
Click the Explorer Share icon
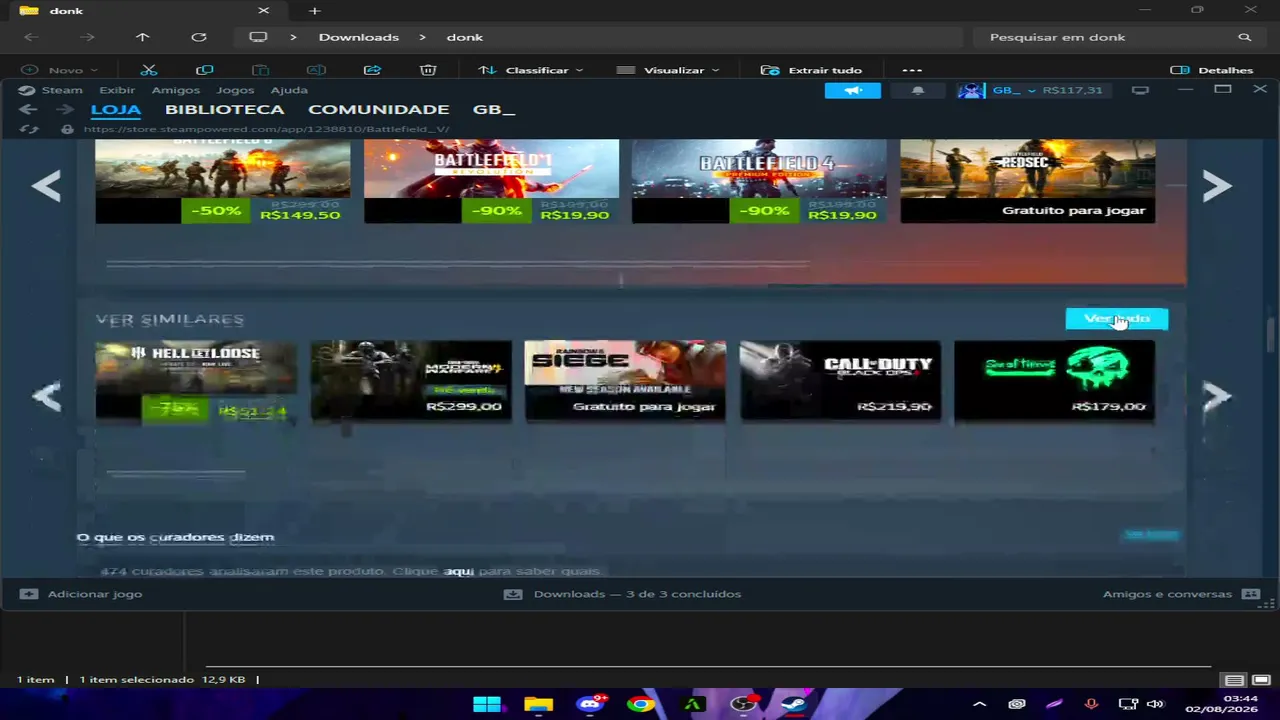pyautogui.click(x=372, y=70)
